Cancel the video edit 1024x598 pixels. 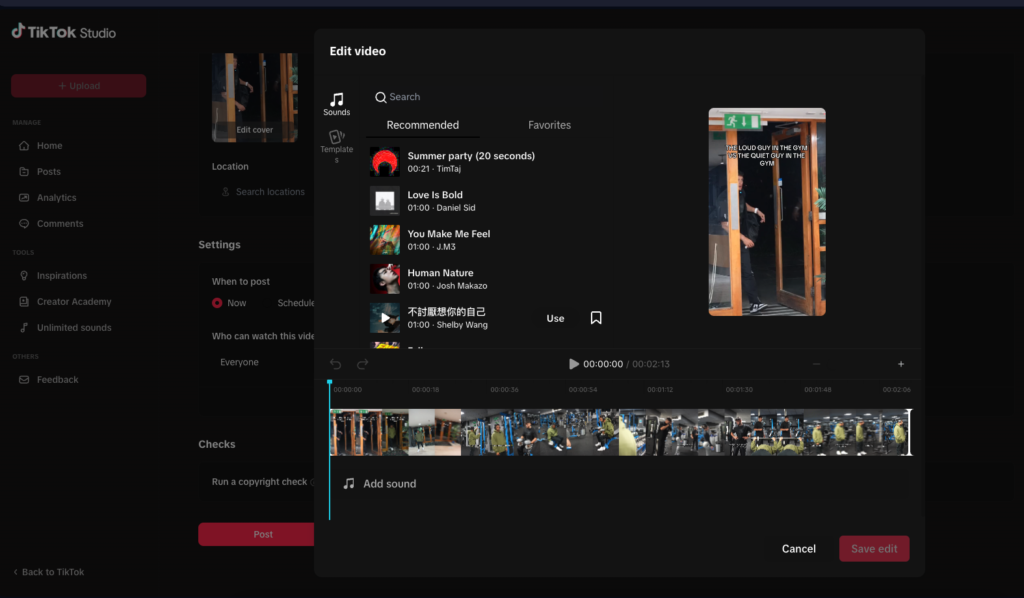coord(799,549)
